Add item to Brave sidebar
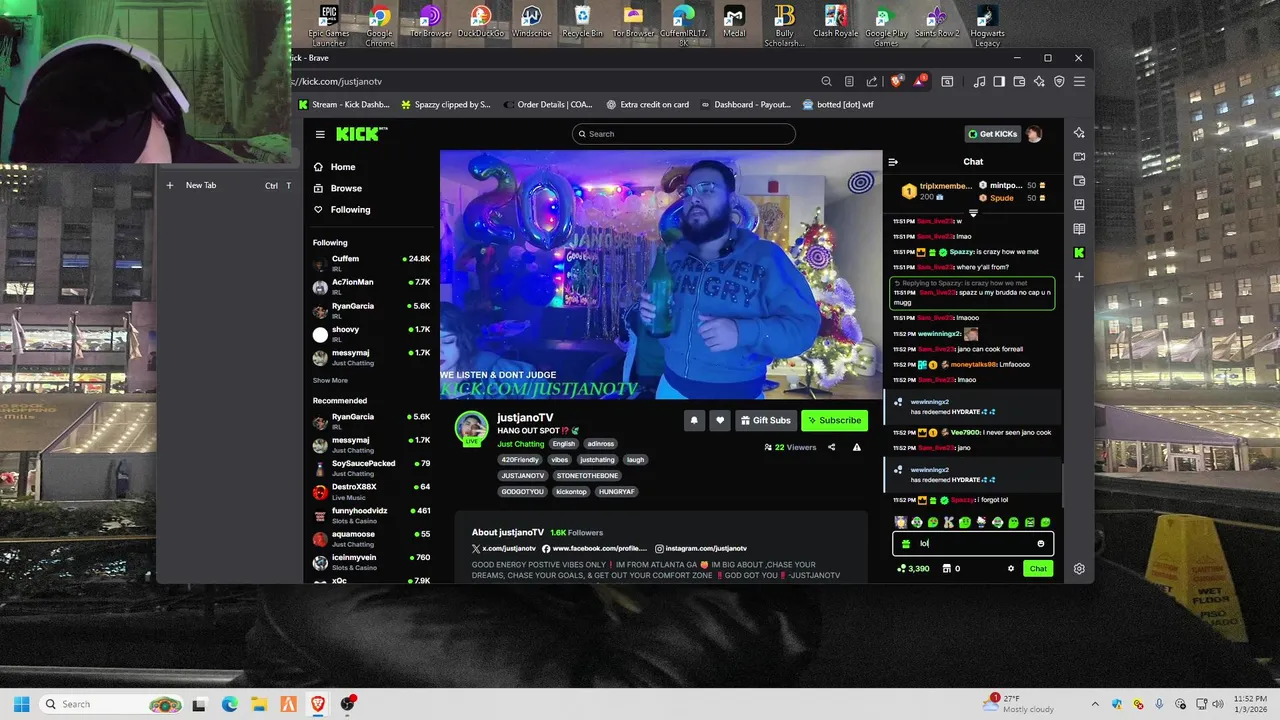The width and height of the screenshot is (1280, 720). (1079, 277)
